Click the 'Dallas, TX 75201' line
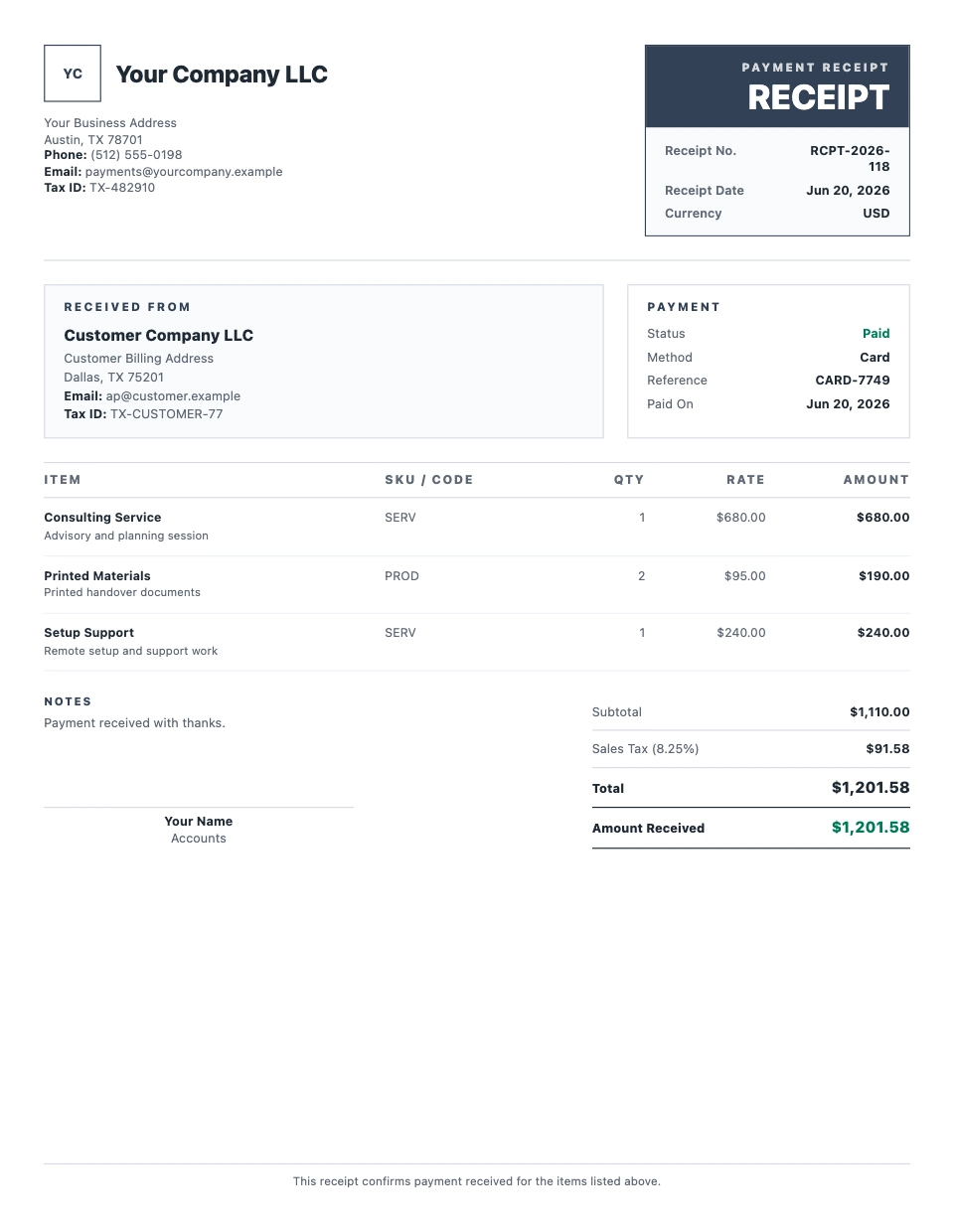Viewport: 954px width, 1232px height. [114, 378]
